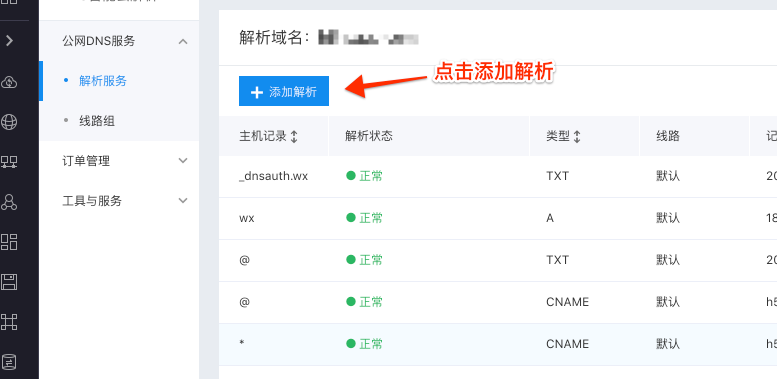
Task: Select the wildcard * CNAME record row
Action: [498, 344]
